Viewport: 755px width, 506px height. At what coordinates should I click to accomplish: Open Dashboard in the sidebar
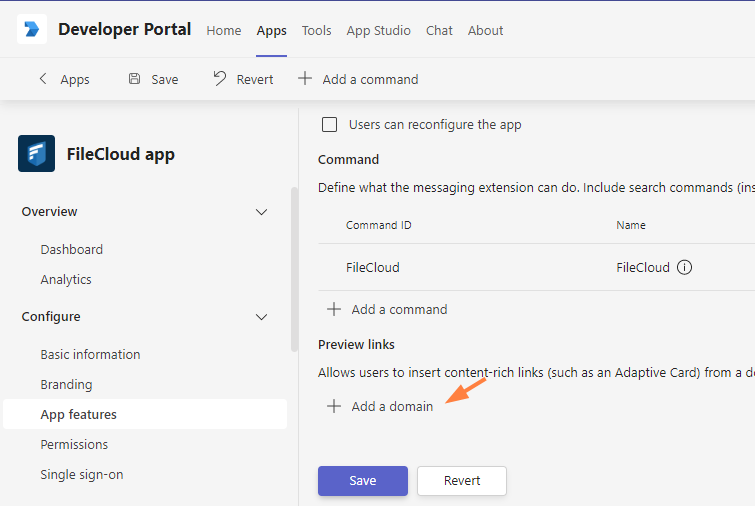71,249
